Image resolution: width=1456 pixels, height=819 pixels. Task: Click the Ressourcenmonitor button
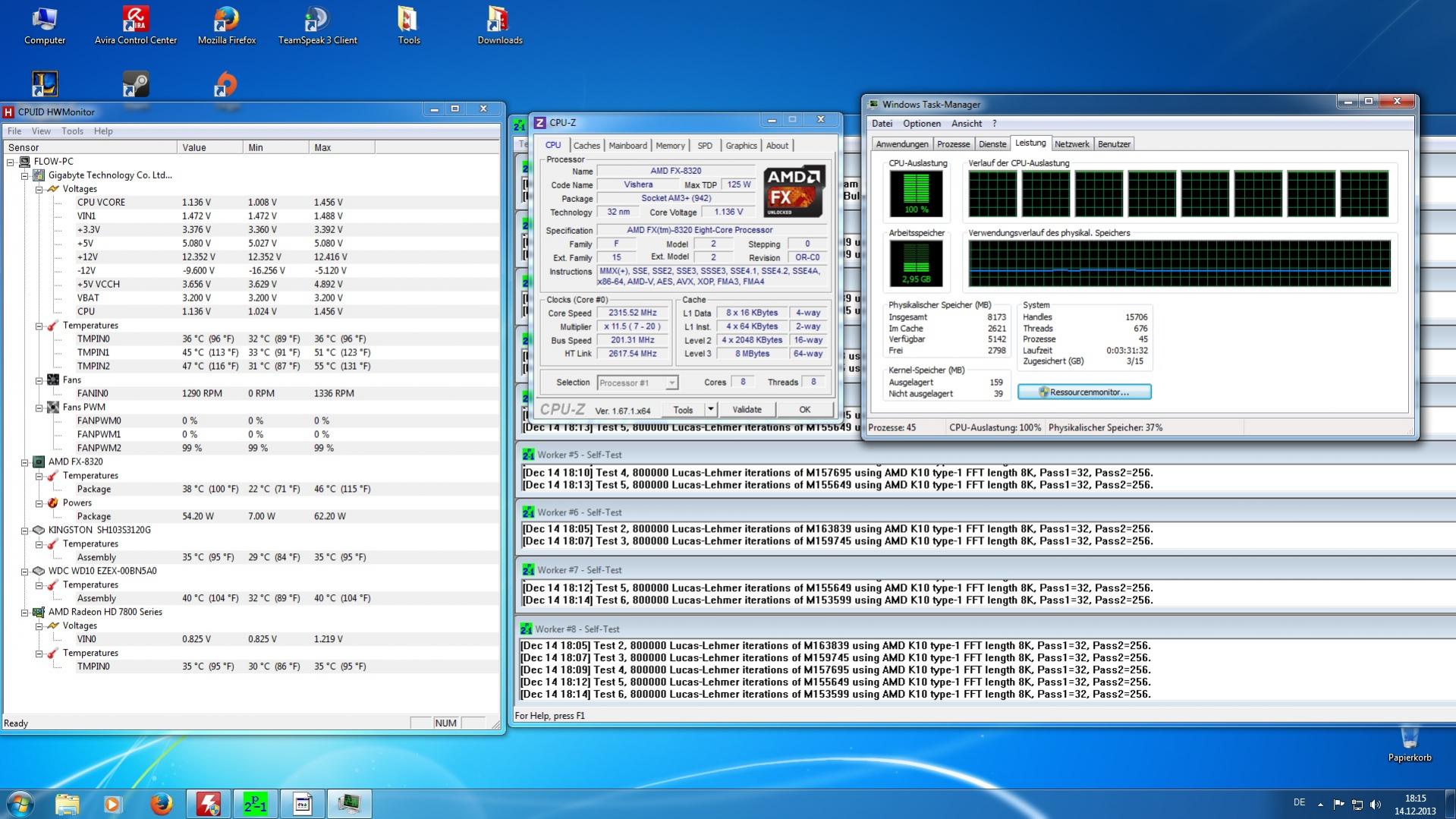click(x=1083, y=392)
